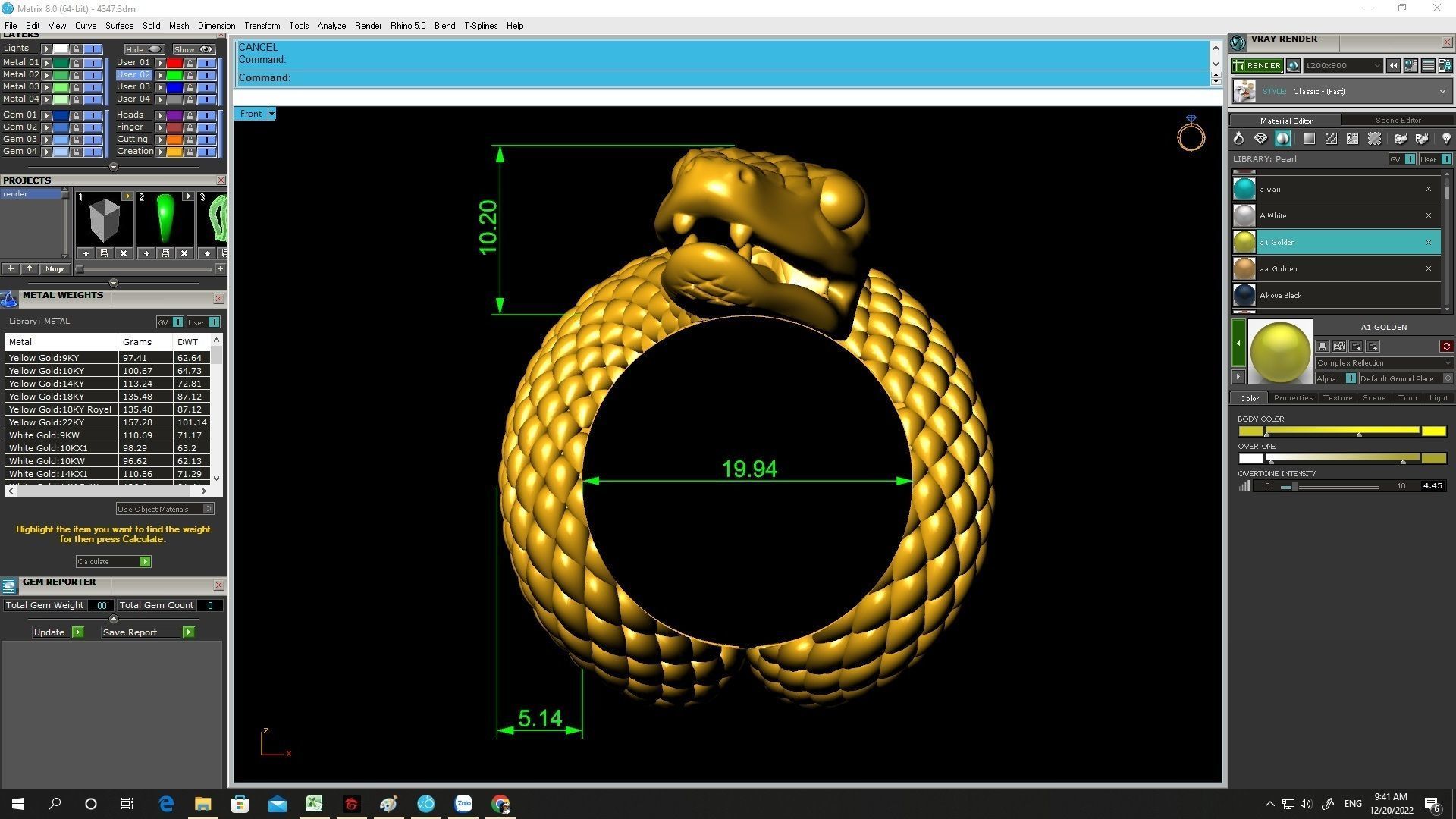Open the Transform menu
The image size is (1456, 819).
pos(262,26)
